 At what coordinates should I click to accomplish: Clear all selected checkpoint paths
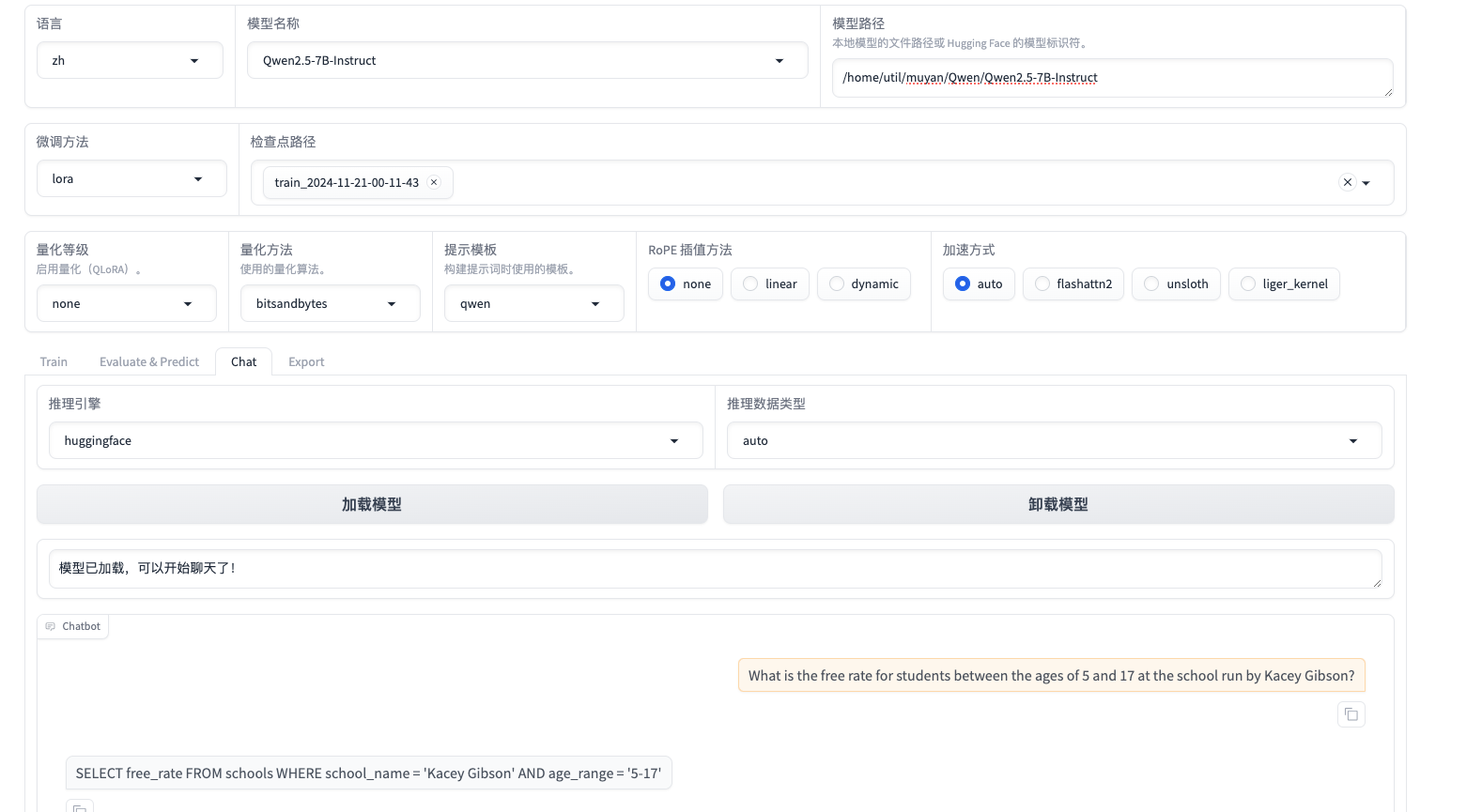[x=1347, y=182]
